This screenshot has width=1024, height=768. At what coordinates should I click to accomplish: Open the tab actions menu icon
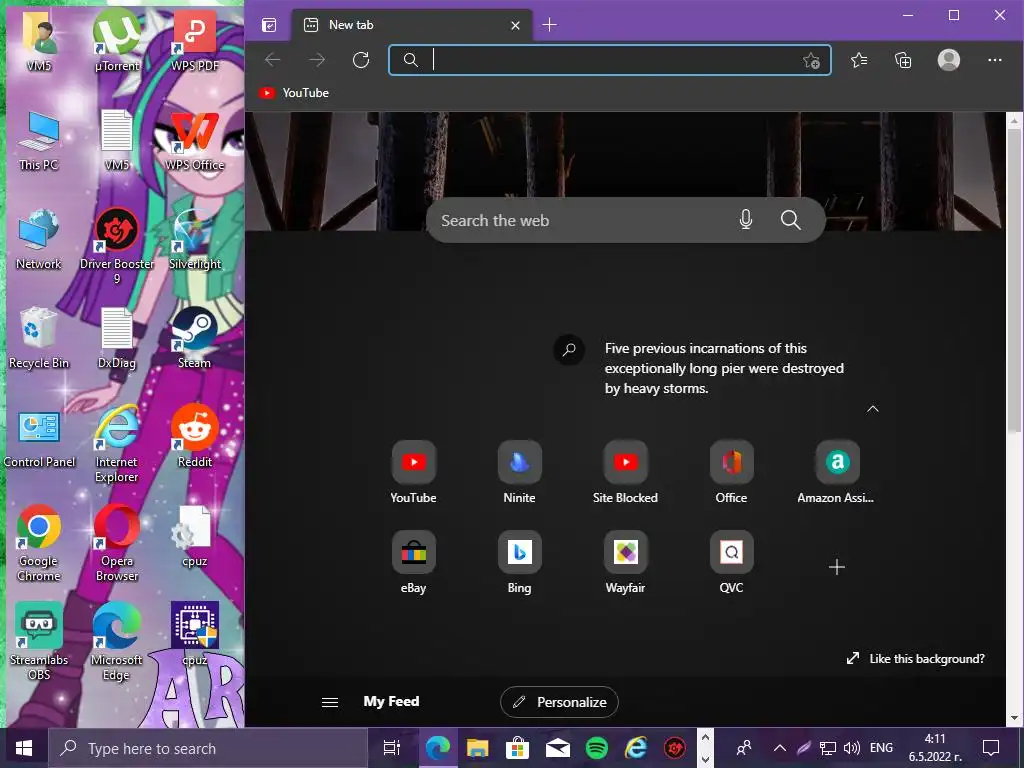269,25
